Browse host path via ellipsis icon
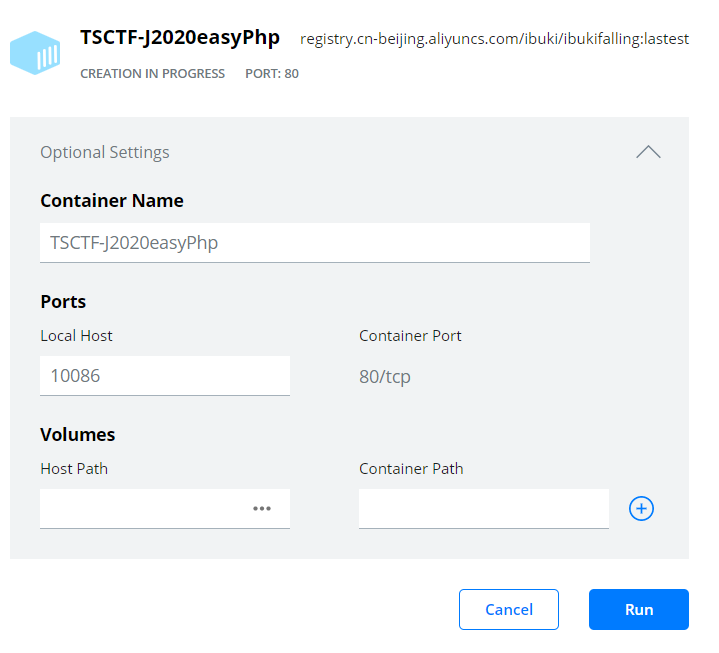The width and height of the screenshot is (719, 653). pos(262,509)
